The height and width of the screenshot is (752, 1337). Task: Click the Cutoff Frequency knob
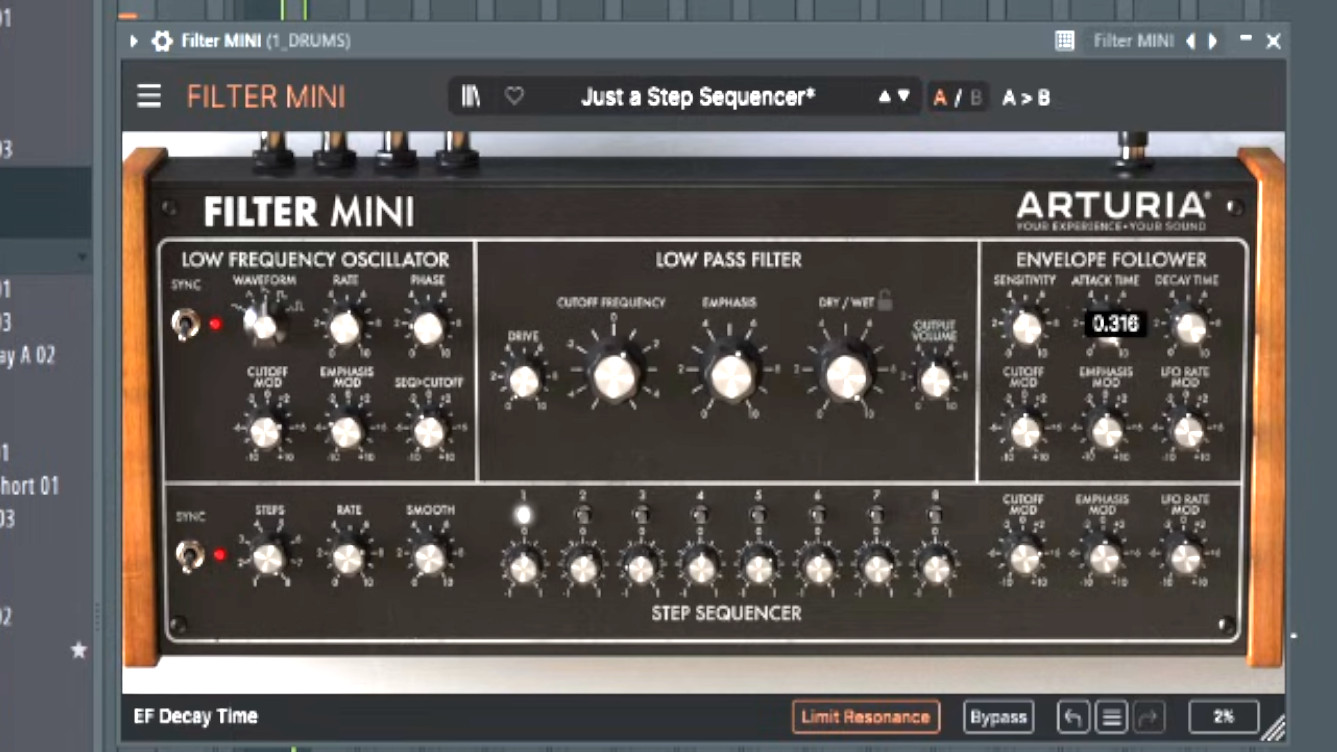click(615, 376)
